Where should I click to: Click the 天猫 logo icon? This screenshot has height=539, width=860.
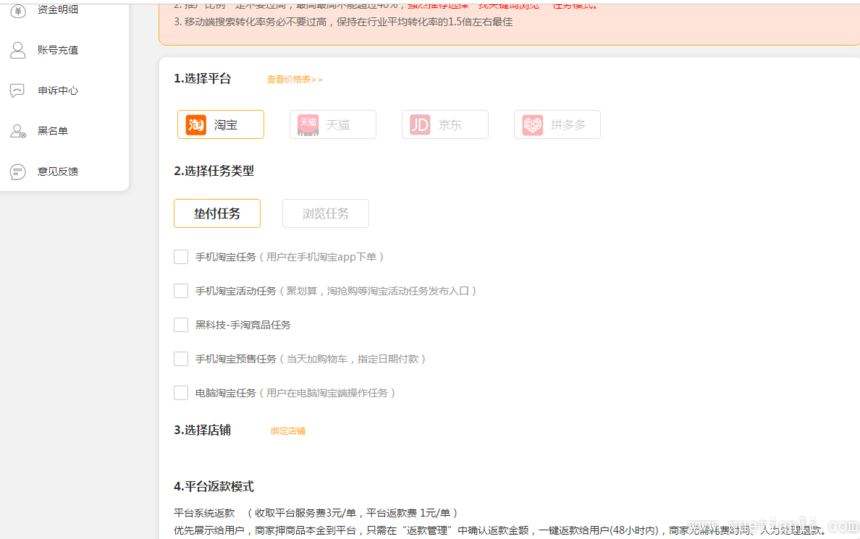coord(308,125)
